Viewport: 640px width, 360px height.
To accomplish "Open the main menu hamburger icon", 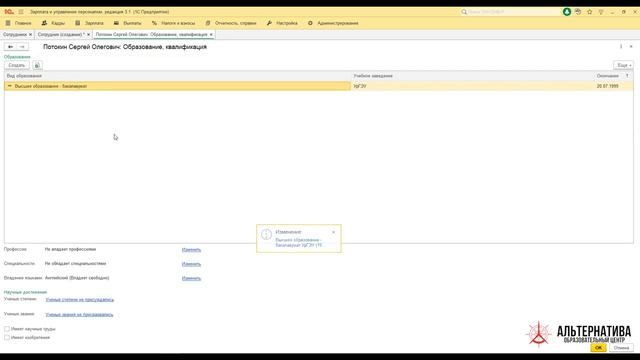I will coord(21,12).
